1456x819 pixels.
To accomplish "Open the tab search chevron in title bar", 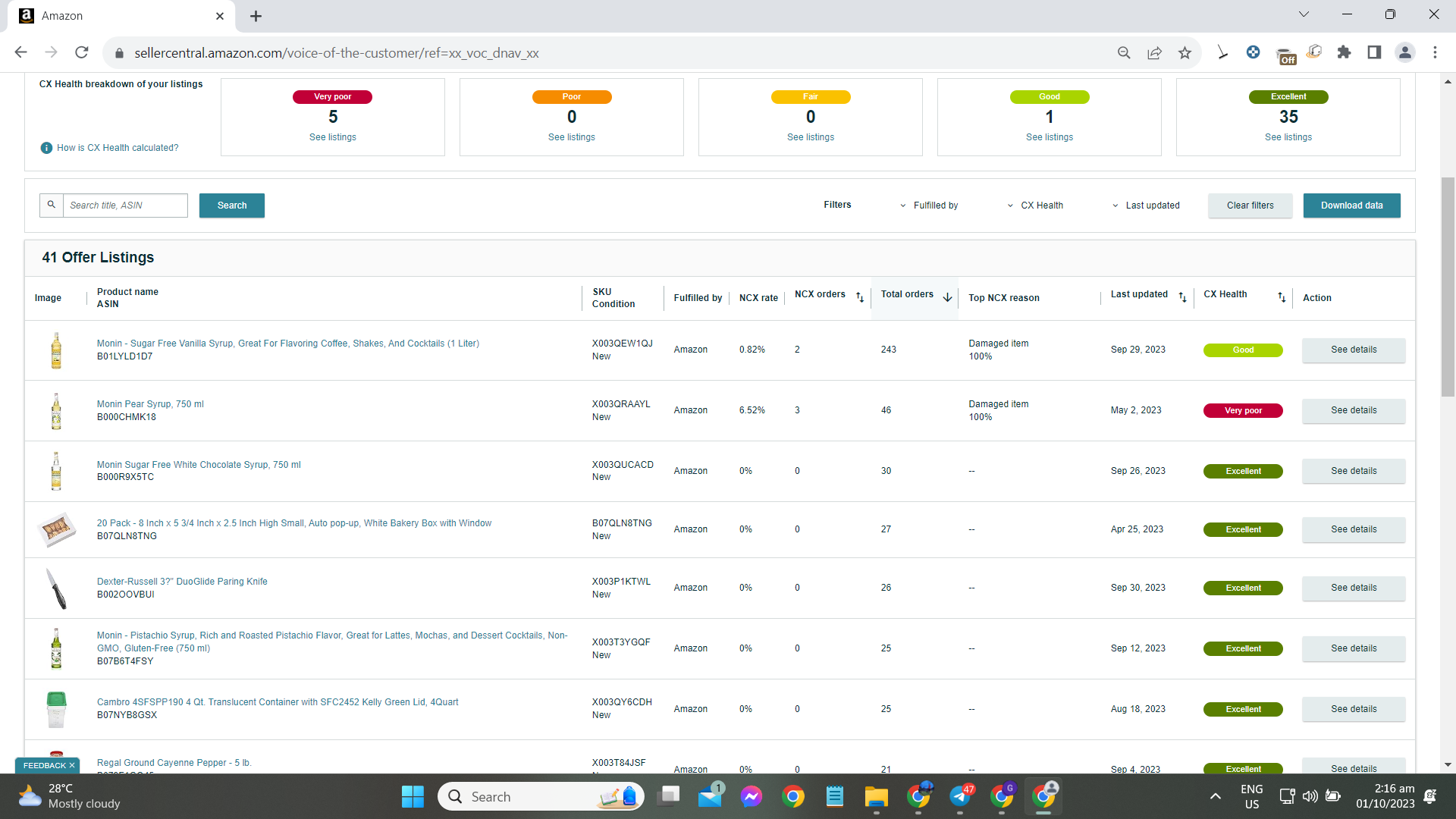I will coord(1304,14).
